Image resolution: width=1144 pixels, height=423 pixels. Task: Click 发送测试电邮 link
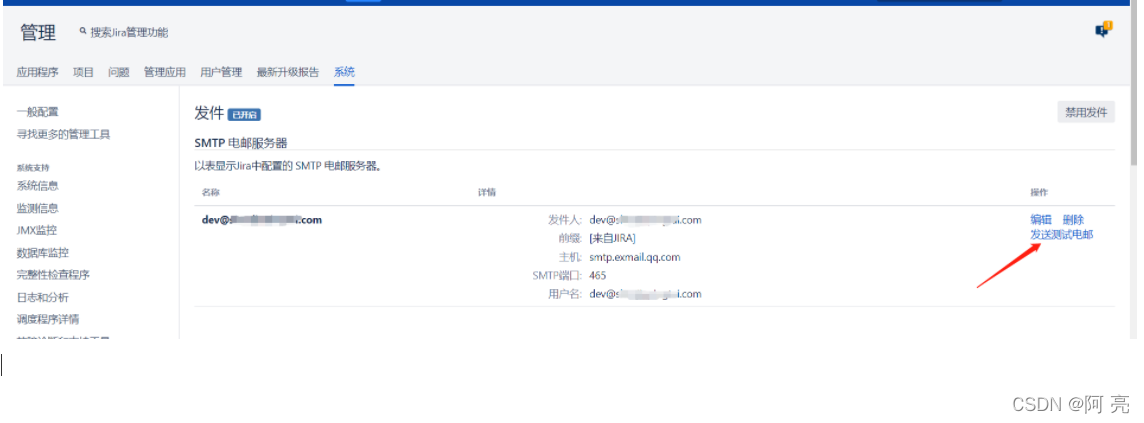click(1062, 235)
